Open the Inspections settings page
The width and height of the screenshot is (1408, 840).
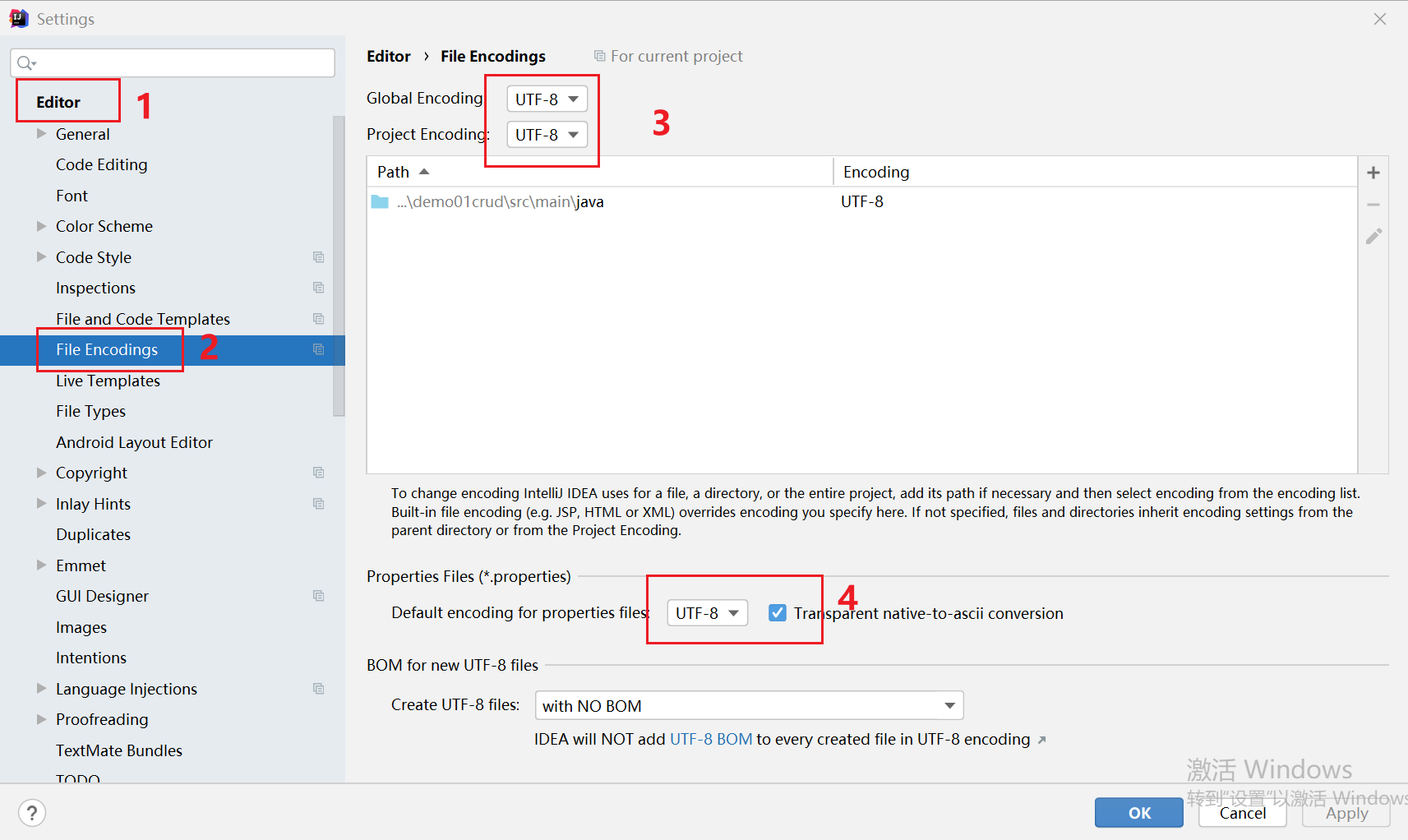pyautogui.click(x=95, y=288)
